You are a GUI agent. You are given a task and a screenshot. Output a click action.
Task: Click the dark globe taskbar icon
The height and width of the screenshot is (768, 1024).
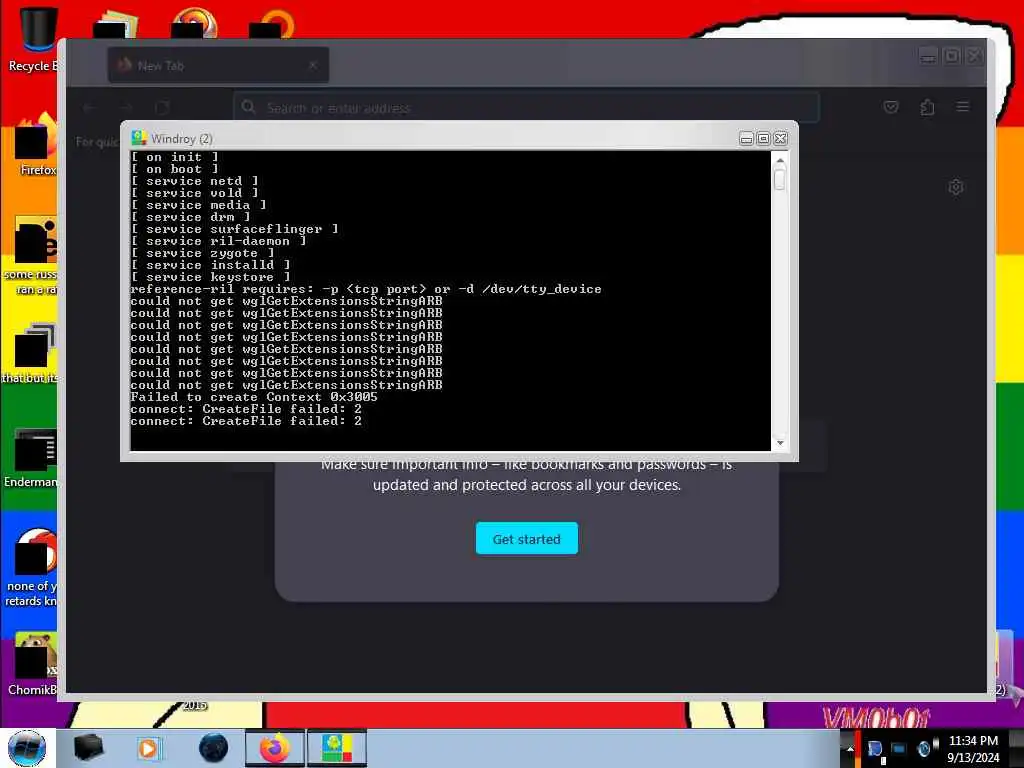pos(213,748)
